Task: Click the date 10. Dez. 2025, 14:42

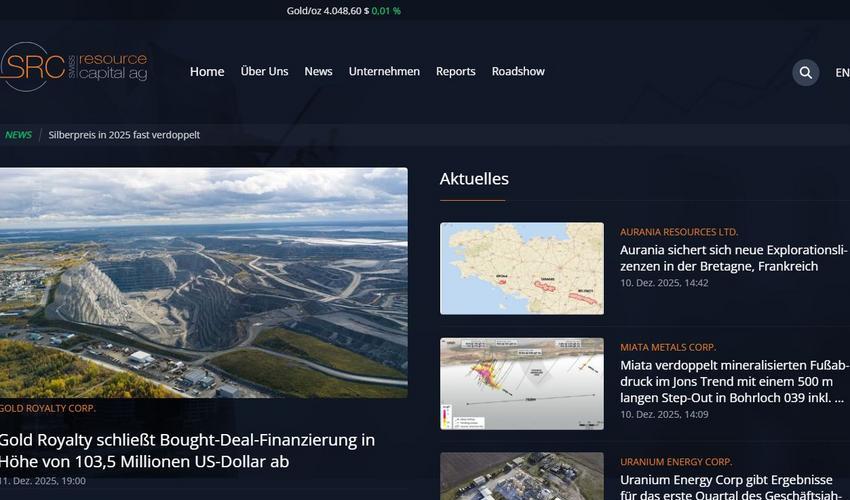Action: 664,283
